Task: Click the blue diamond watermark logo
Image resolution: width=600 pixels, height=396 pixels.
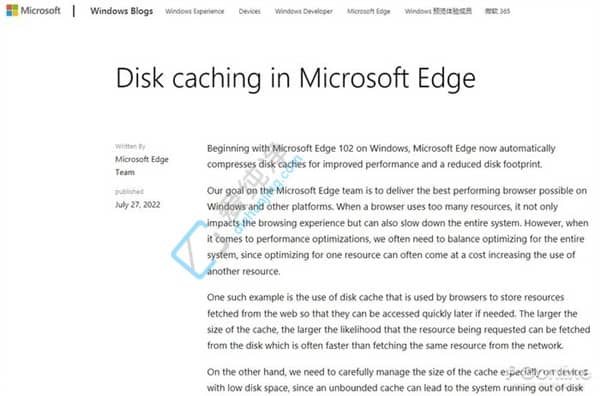Action: 193,249
